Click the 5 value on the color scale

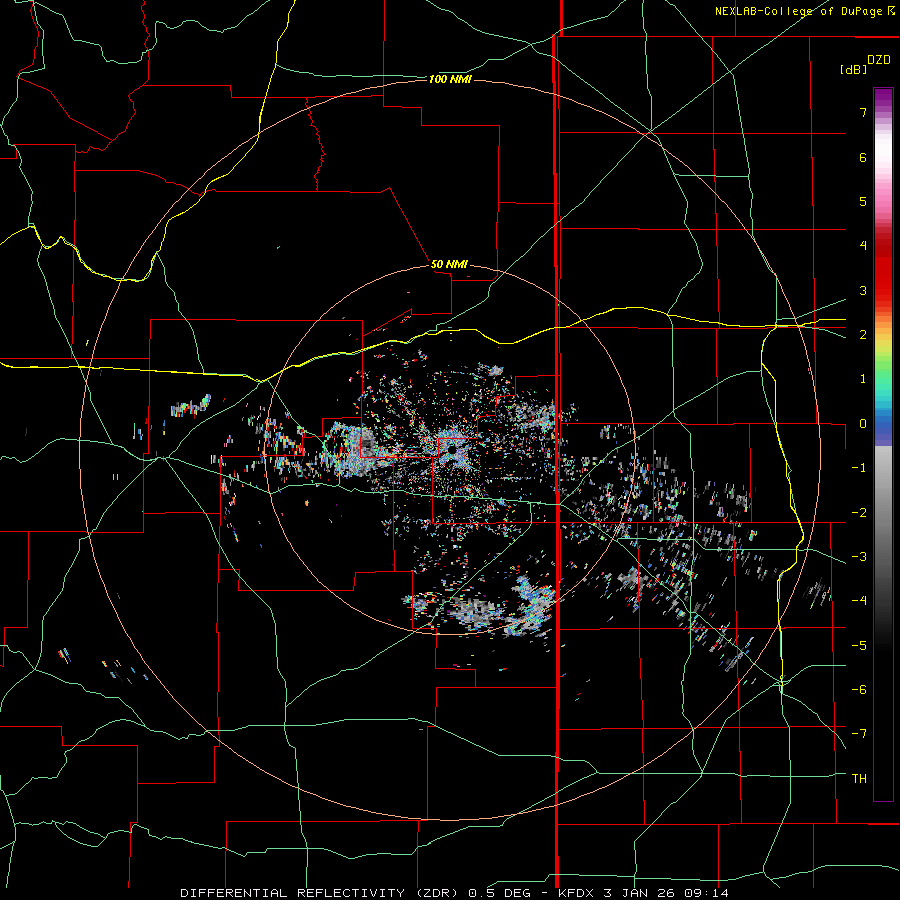[863, 201]
